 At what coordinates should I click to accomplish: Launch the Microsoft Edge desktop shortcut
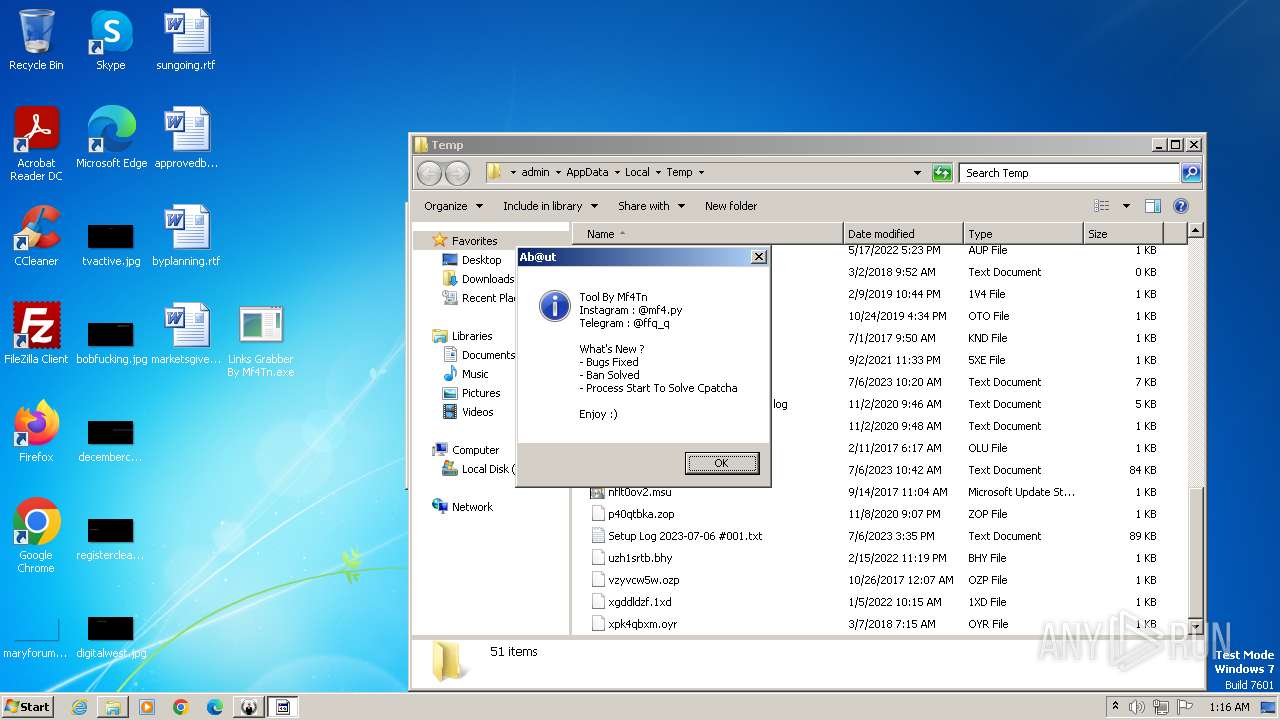pyautogui.click(x=111, y=137)
